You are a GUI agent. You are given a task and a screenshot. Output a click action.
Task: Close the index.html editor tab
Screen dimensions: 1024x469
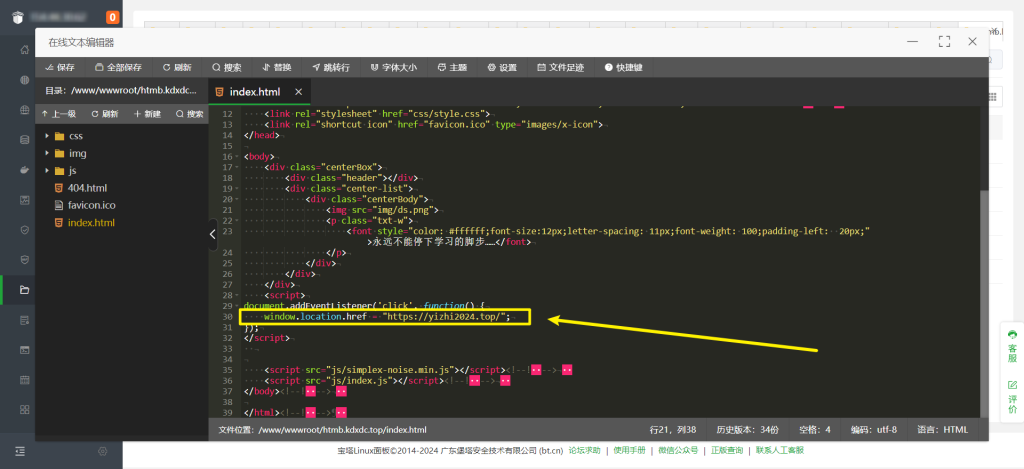click(x=298, y=92)
